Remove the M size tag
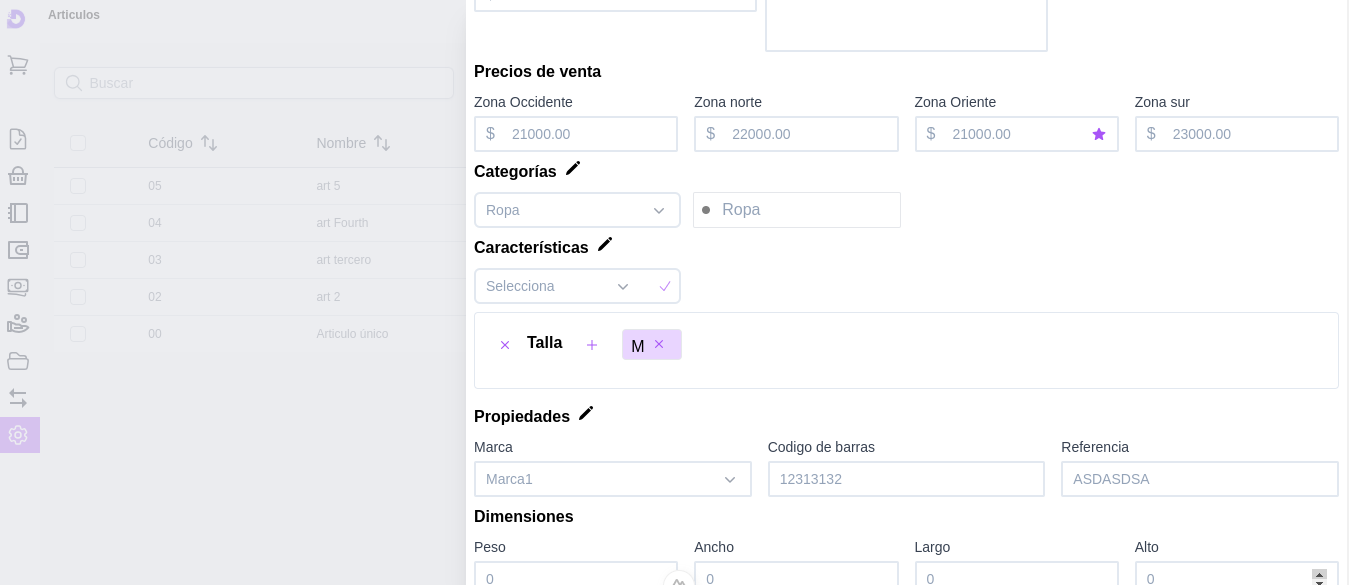Screen dimensions: 1349x585 coord(659,345)
